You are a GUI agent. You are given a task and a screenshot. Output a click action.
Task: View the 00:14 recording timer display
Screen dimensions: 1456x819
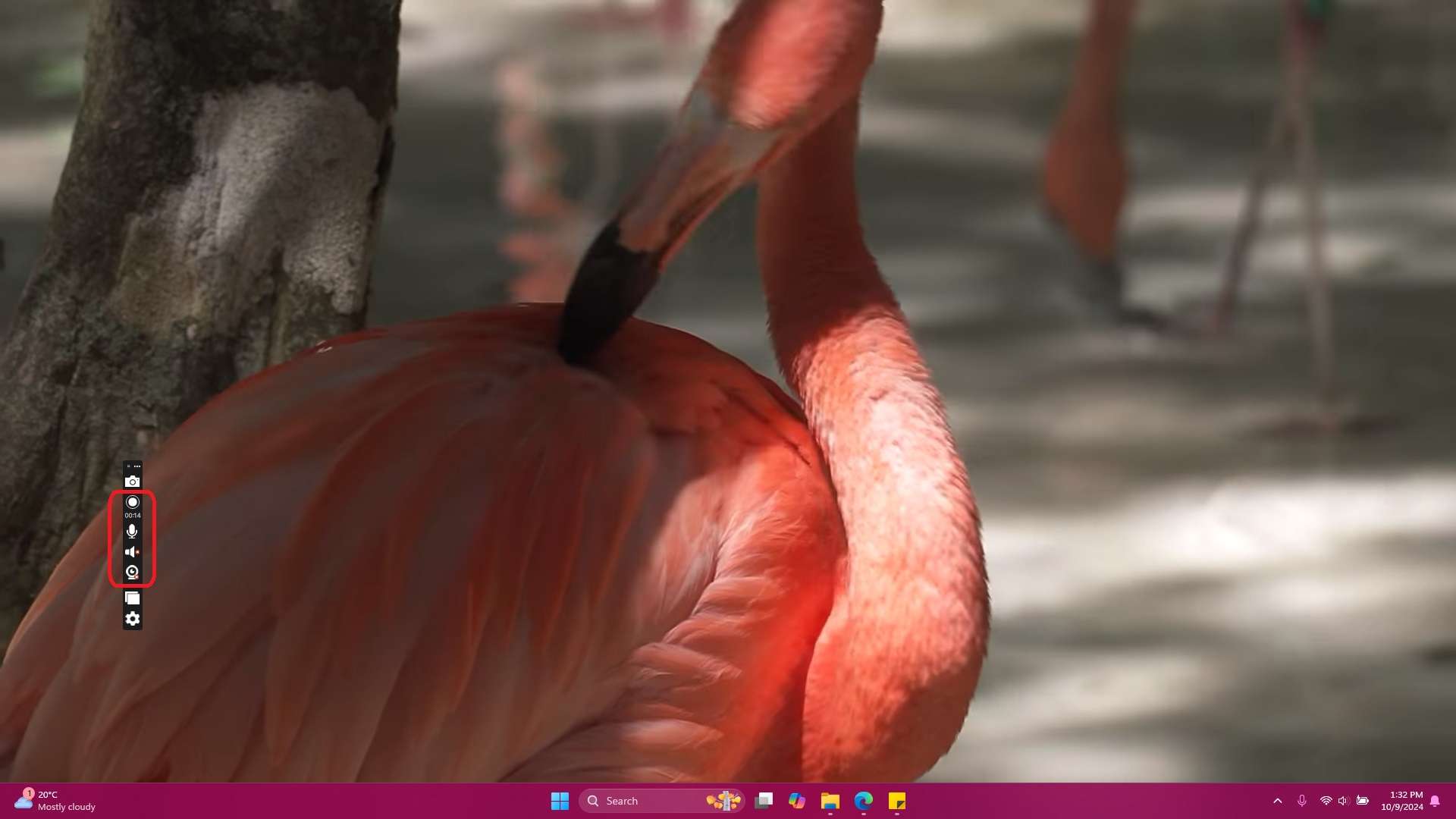tap(131, 514)
